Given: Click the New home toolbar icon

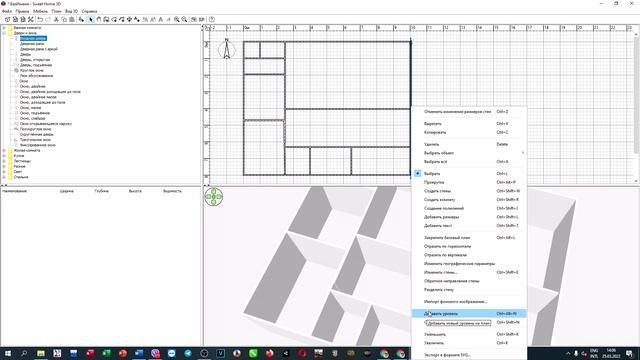Looking at the screenshot, I should [x=7, y=20].
